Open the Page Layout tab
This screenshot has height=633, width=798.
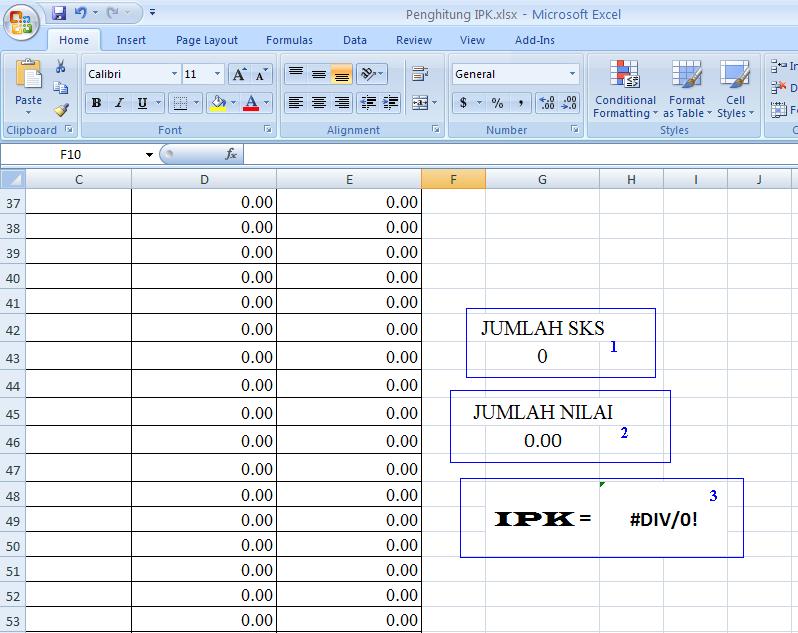pos(207,40)
